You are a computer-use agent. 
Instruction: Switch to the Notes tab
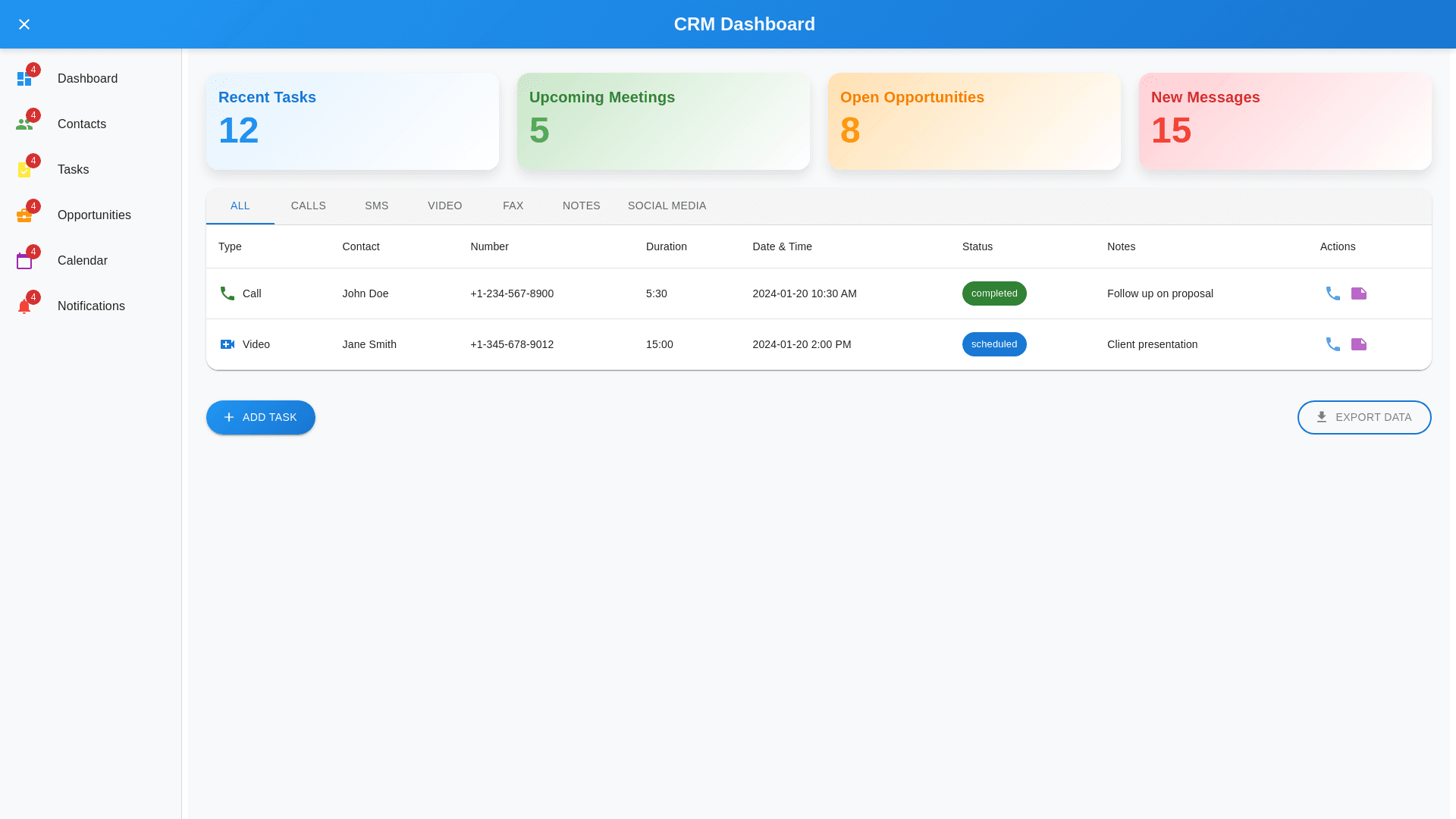[581, 206]
